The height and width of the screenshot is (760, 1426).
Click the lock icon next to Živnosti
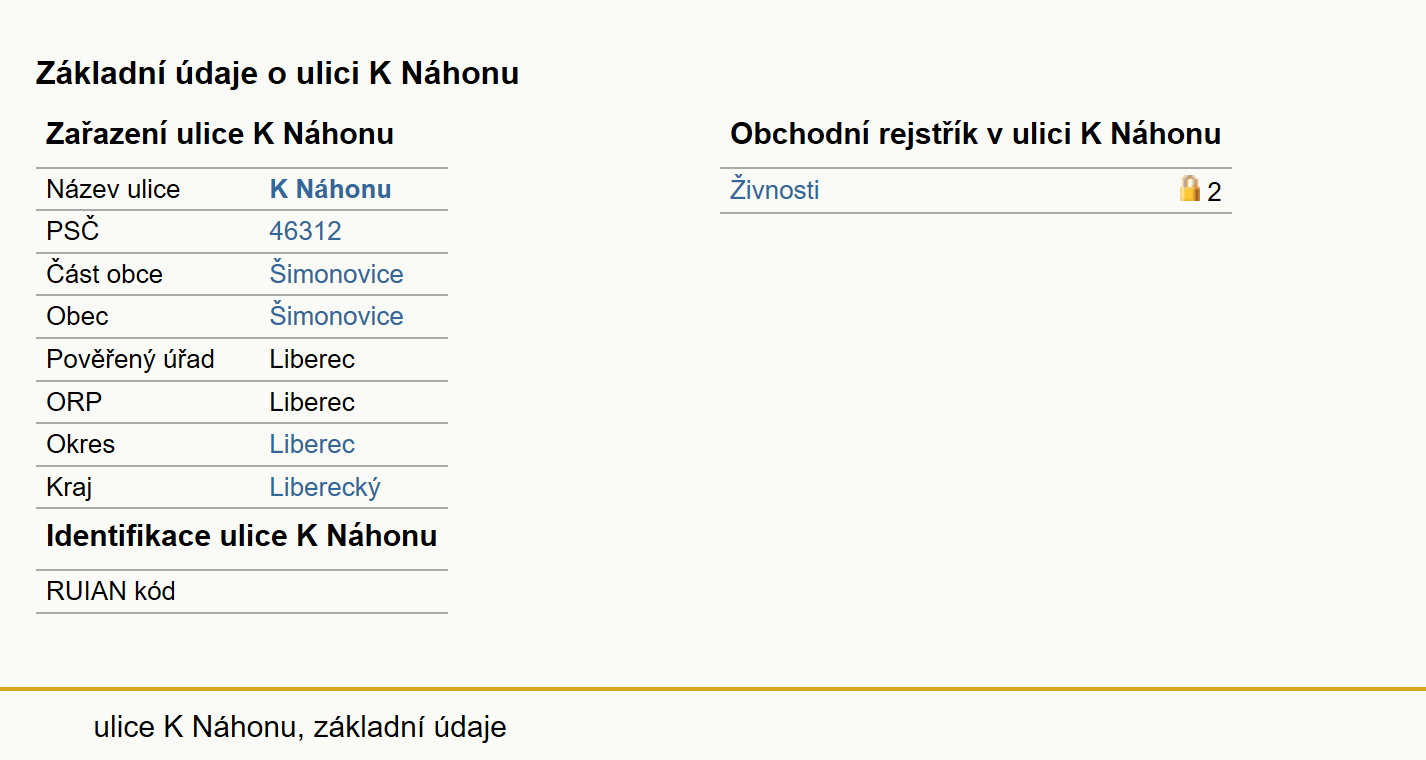coord(1189,188)
